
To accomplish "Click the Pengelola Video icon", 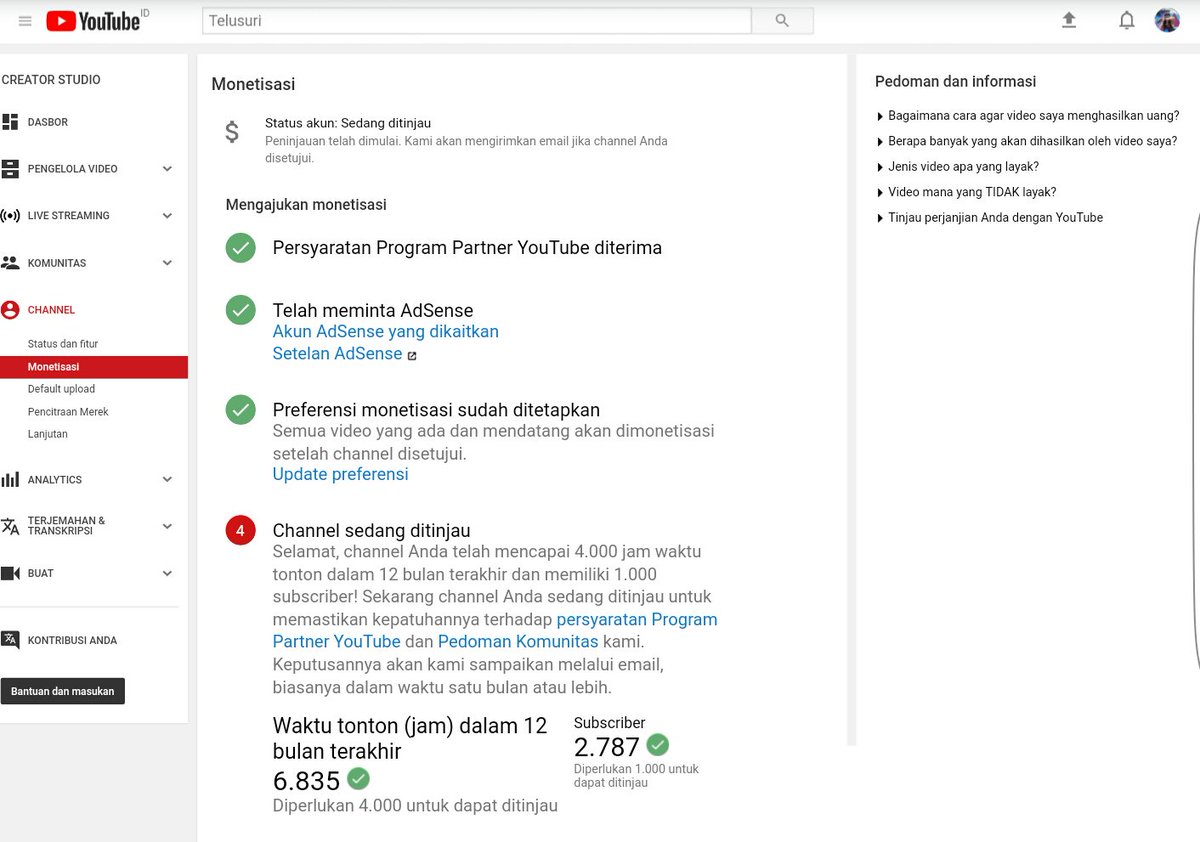I will pyautogui.click(x=10, y=169).
